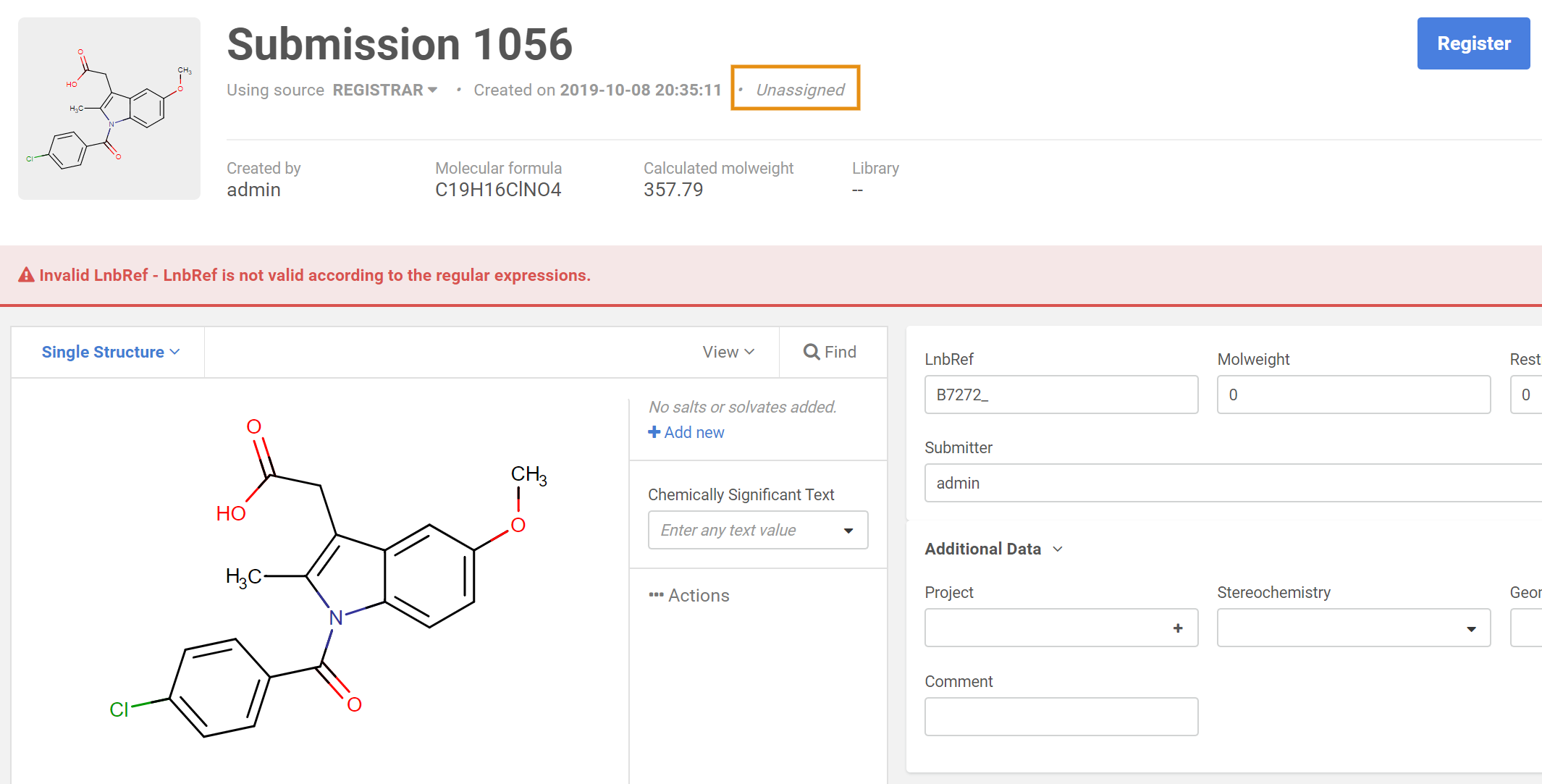Click the warning triangle in error banner
1542x784 pixels.
coord(26,275)
